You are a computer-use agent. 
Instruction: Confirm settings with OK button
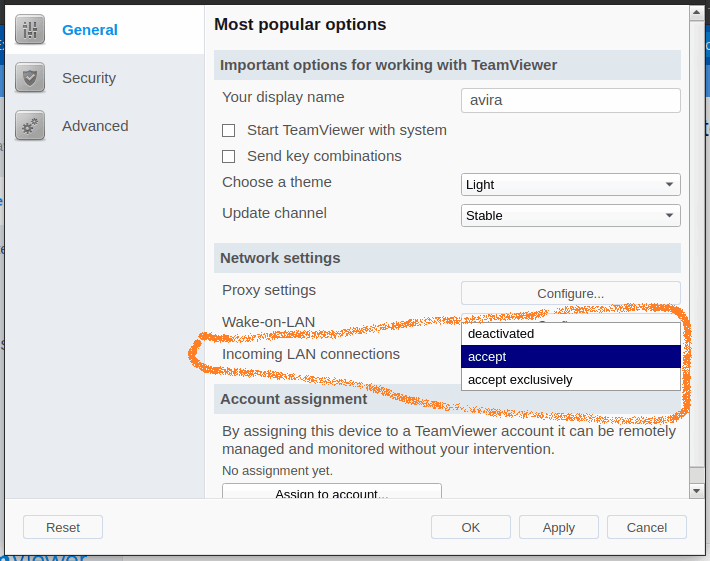[471, 527]
